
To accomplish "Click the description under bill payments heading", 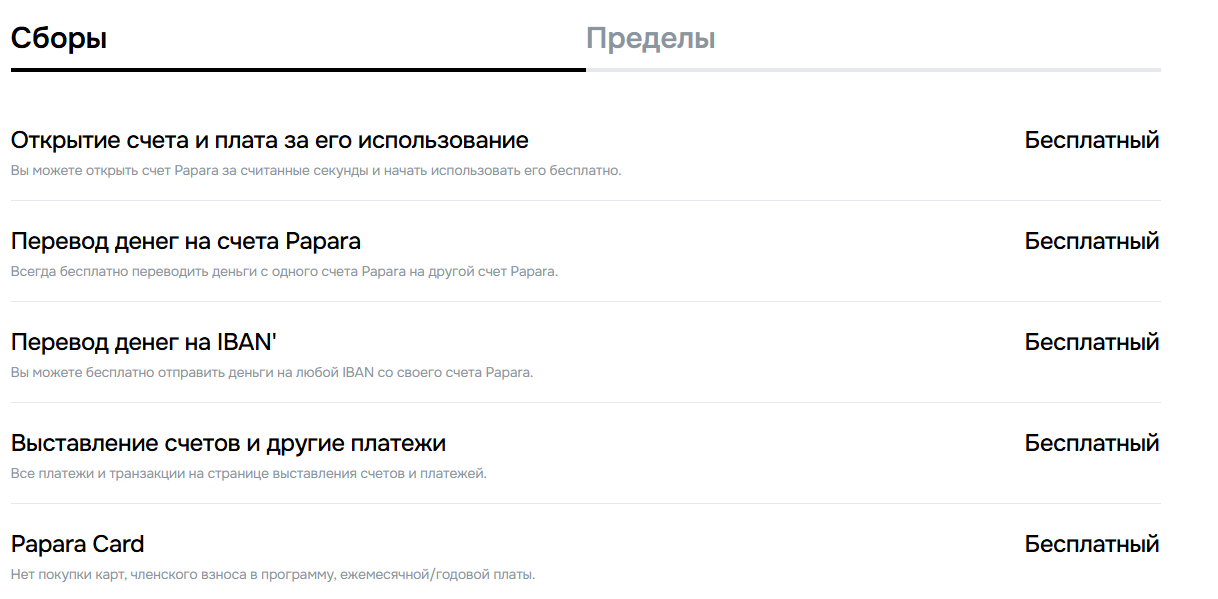I will 248,473.
